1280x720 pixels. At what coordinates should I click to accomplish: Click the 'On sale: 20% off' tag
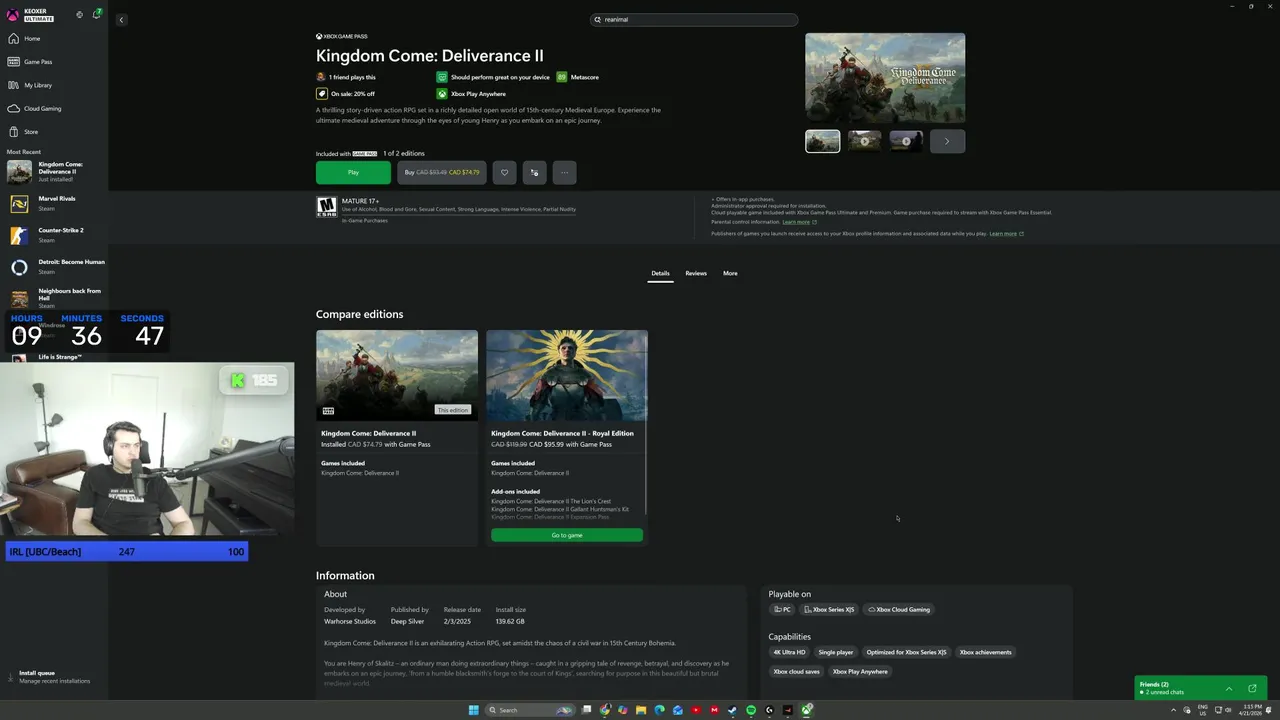pos(346,94)
